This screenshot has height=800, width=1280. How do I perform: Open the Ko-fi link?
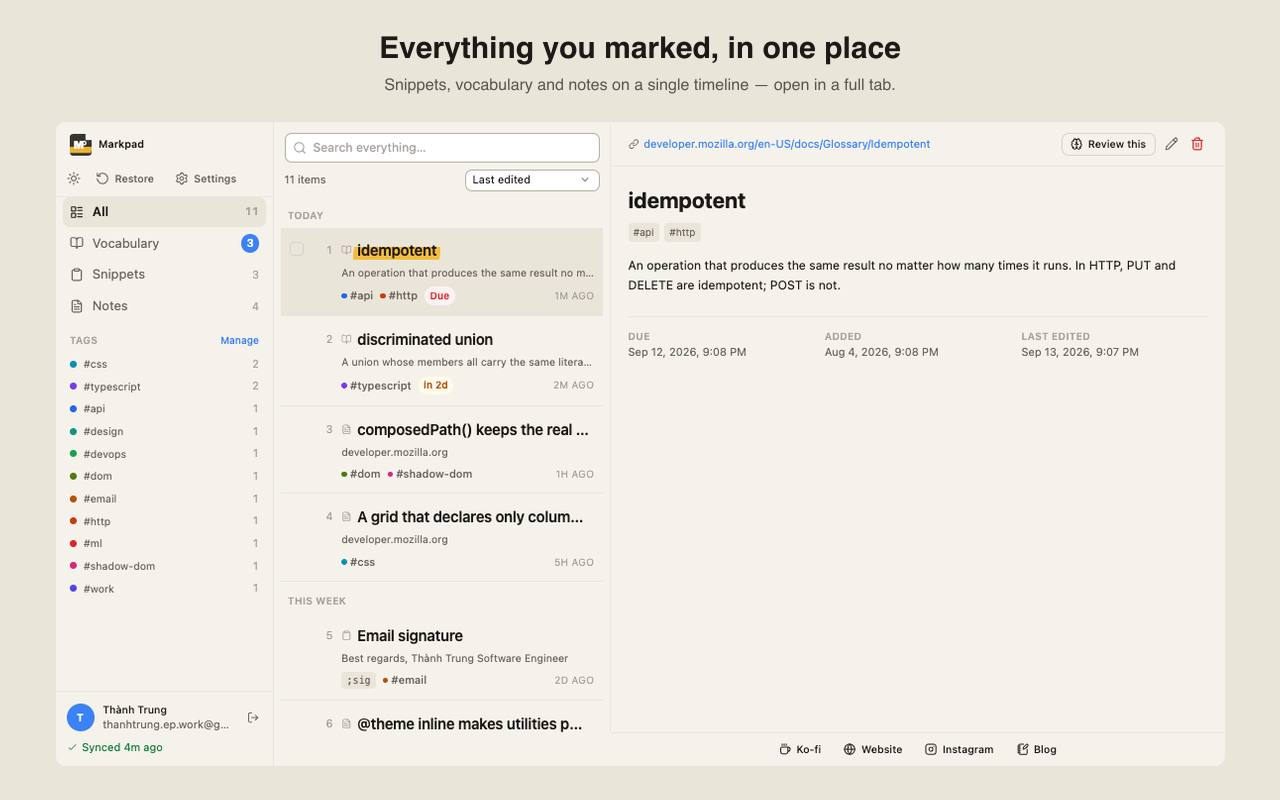point(800,749)
